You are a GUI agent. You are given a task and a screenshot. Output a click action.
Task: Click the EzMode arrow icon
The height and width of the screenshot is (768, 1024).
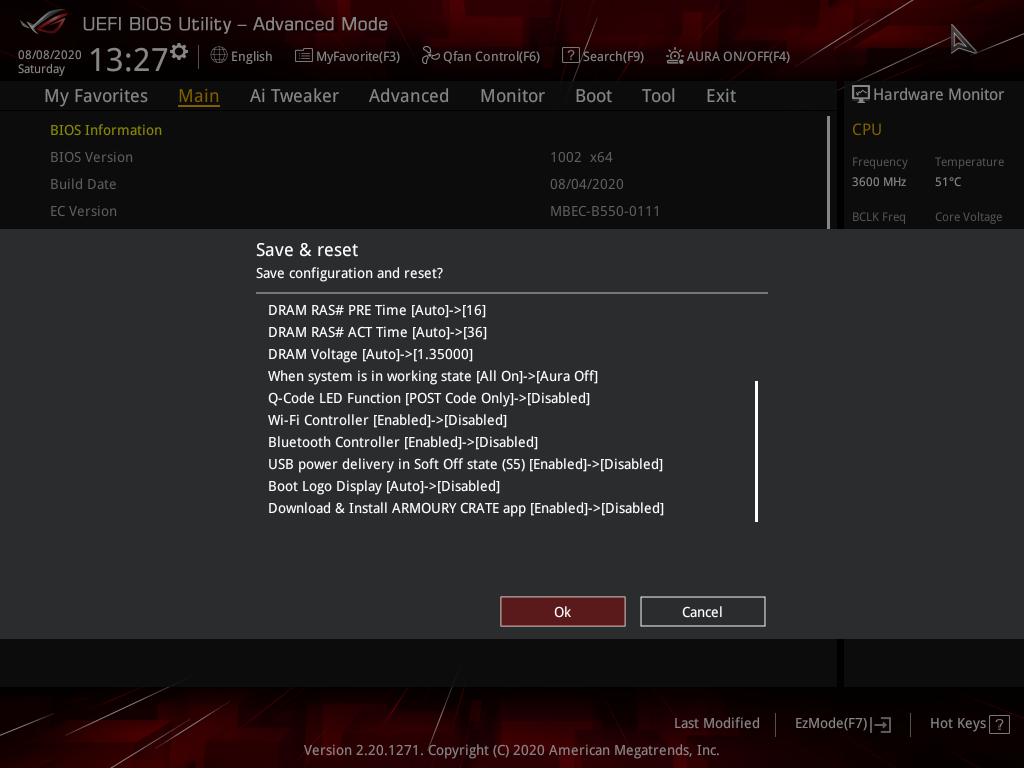882,724
